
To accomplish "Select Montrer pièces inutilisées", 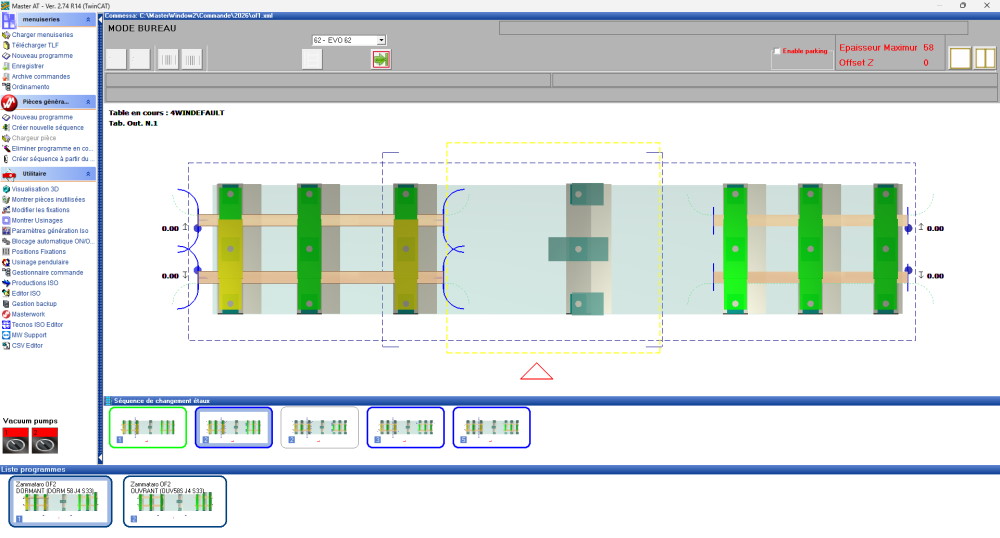I will [x=48, y=200].
